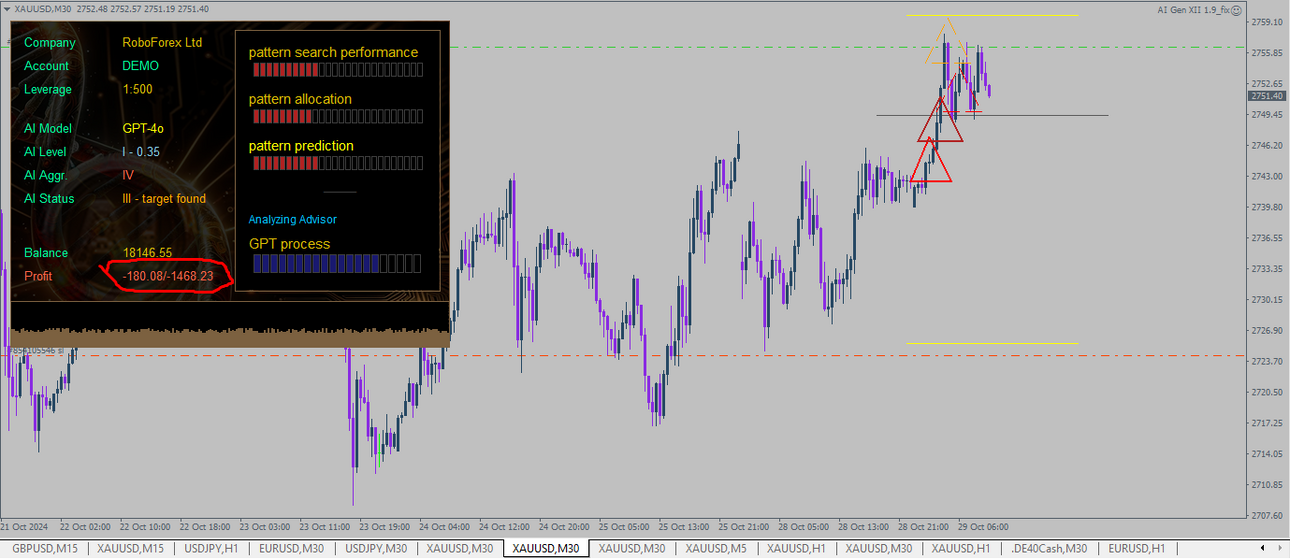The width and height of the screenshot is (1290, 559).
Task: Switch to the EURUSD,H1 chart tab
Action: pos(1137,548)
